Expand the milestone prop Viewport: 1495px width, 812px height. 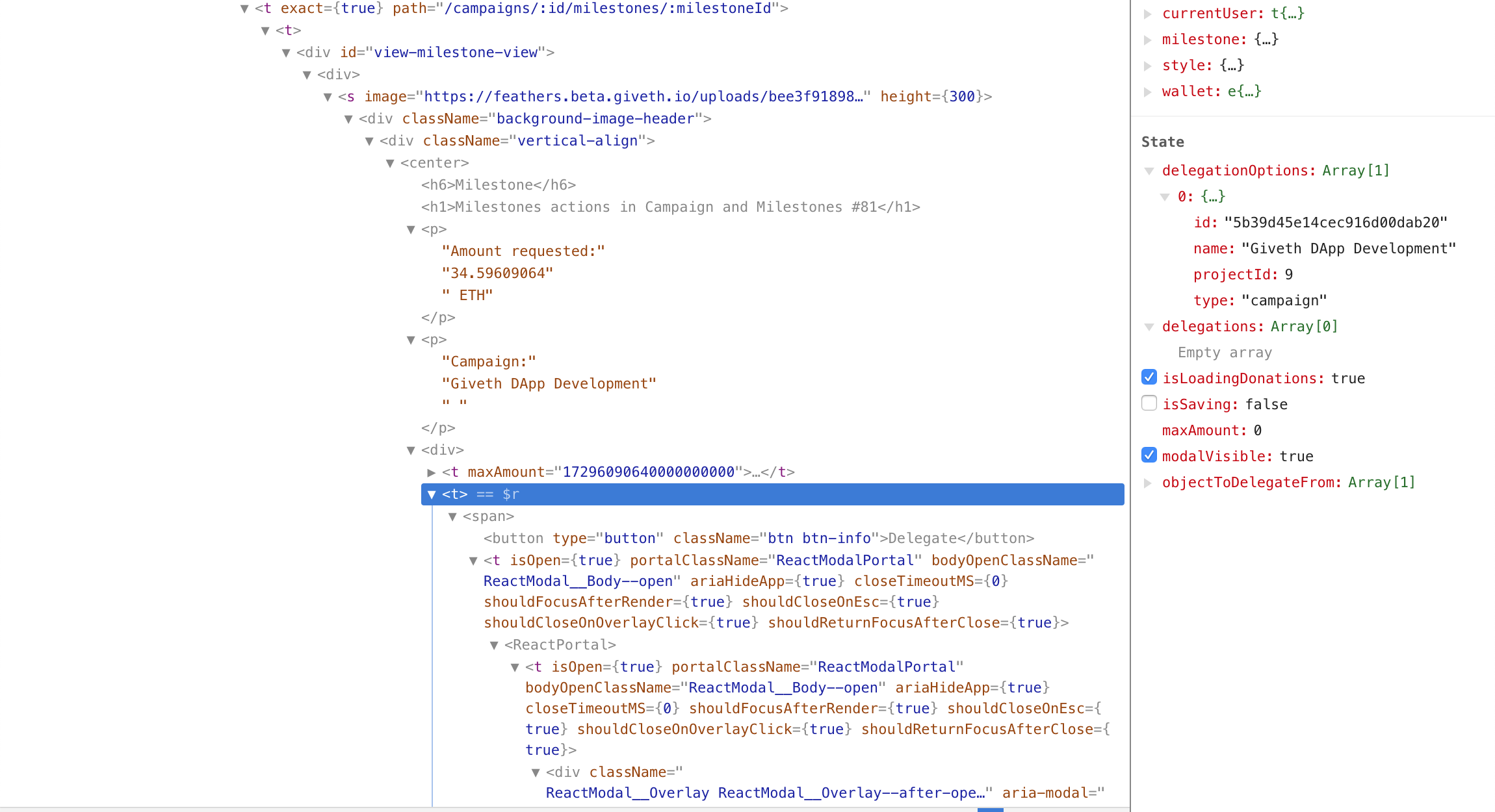1148,40
